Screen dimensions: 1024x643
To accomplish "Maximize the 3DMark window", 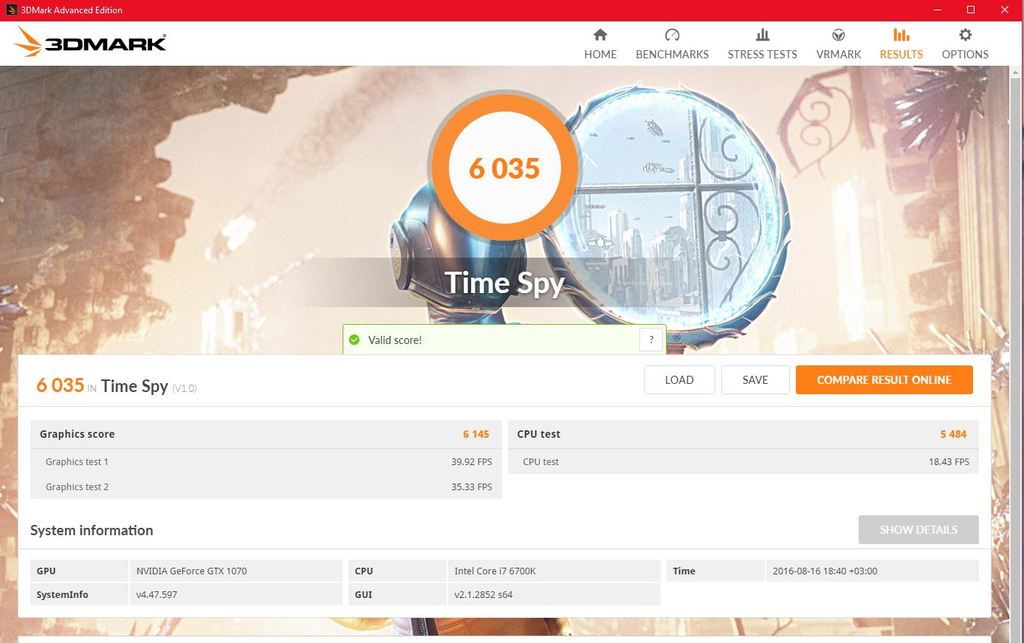I will click(971, 10).
